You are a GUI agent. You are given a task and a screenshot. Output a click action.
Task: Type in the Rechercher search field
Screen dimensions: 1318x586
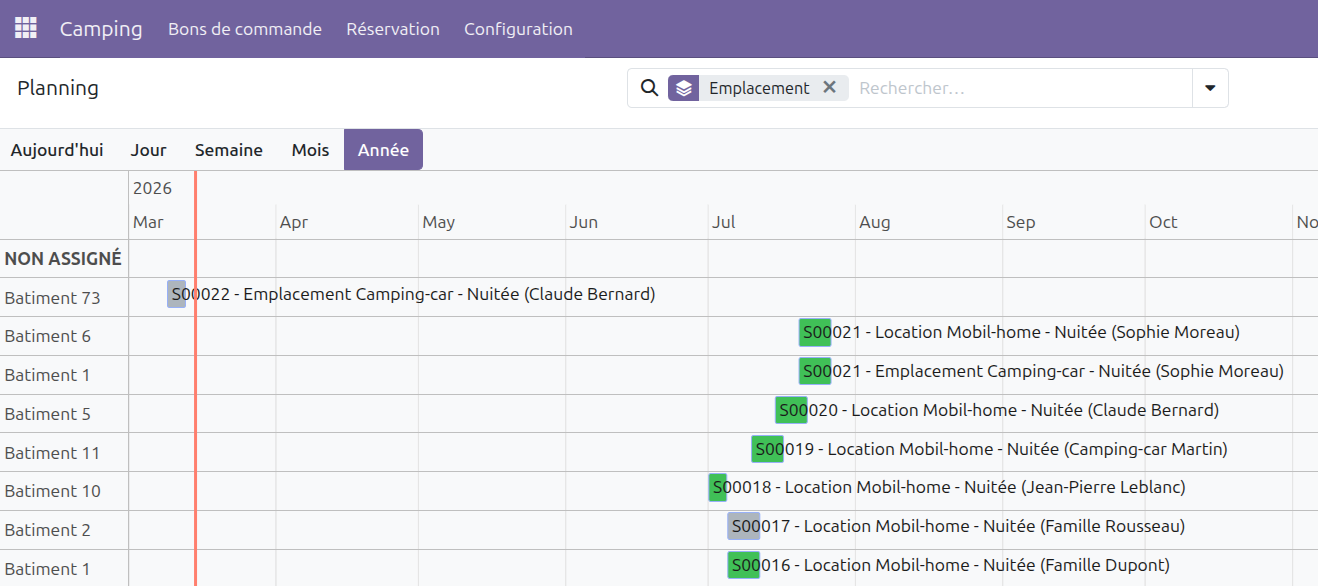1020,88
